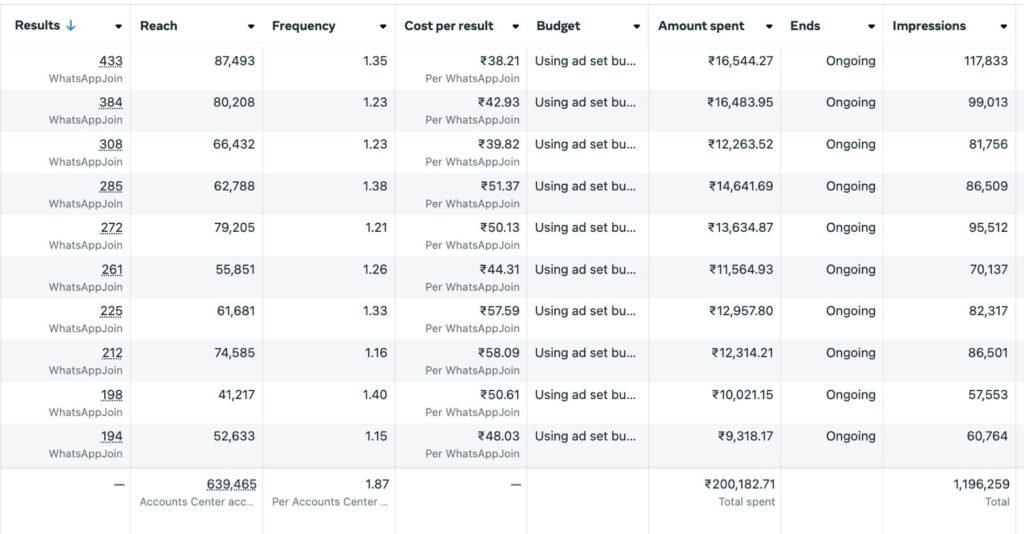Open the 308 results value

click(x=111, y=144)
